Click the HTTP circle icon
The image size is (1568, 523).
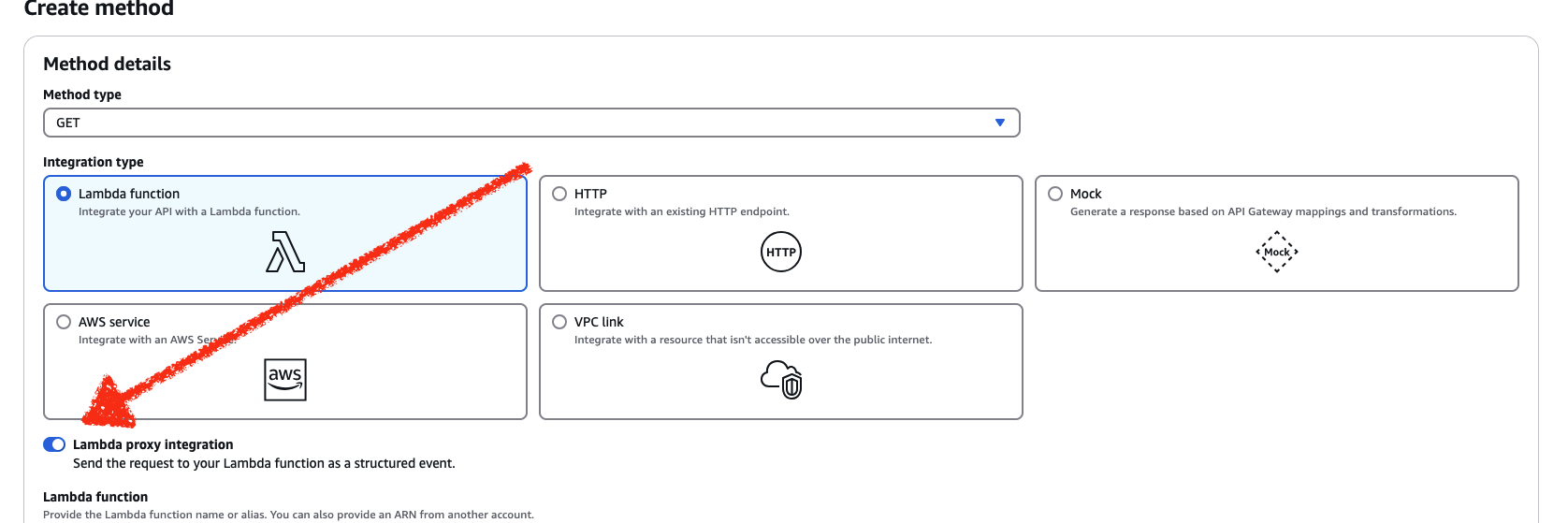click(781, 252)
